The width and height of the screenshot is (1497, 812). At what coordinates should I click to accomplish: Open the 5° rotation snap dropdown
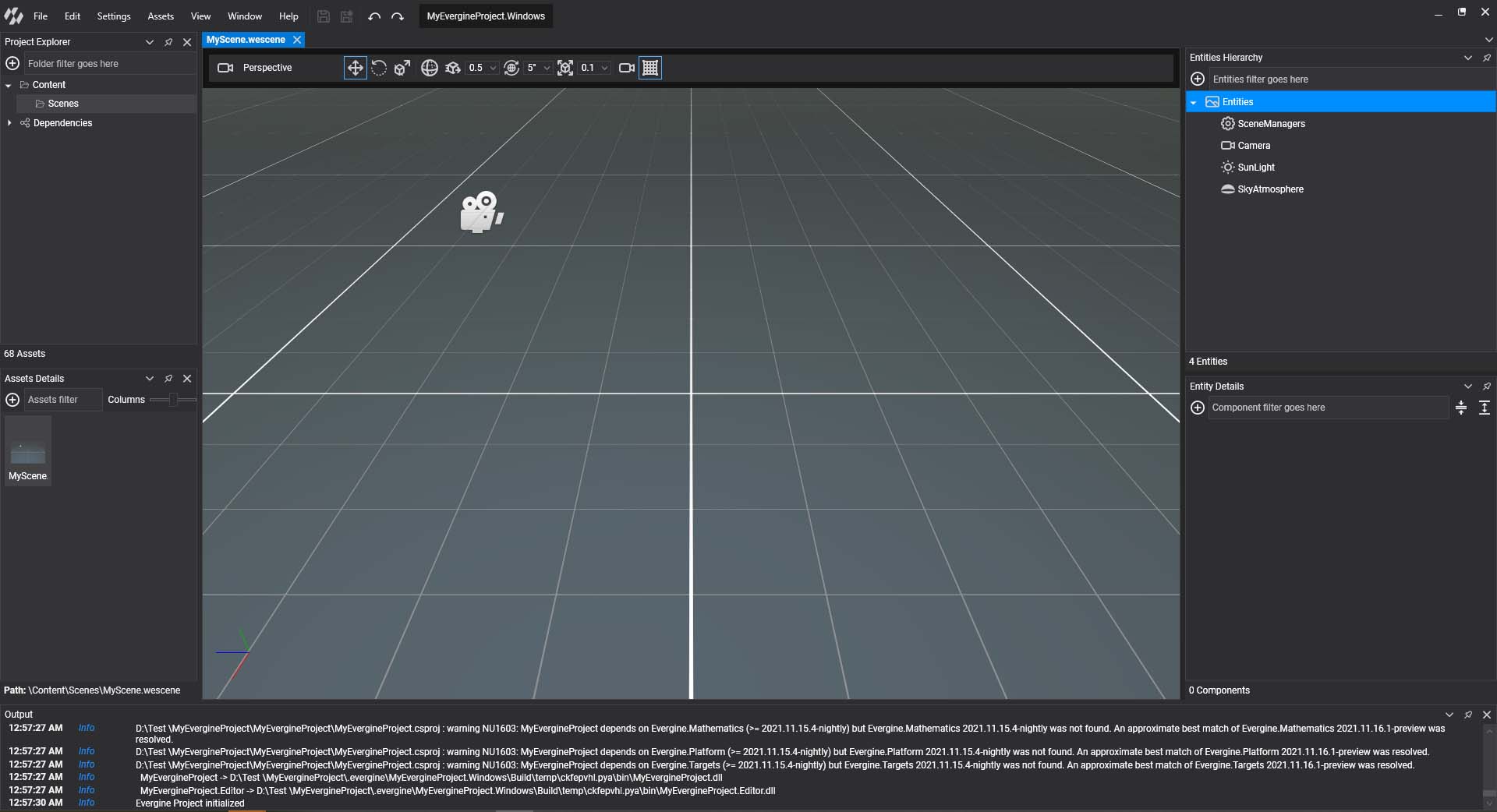pos(547,68)
